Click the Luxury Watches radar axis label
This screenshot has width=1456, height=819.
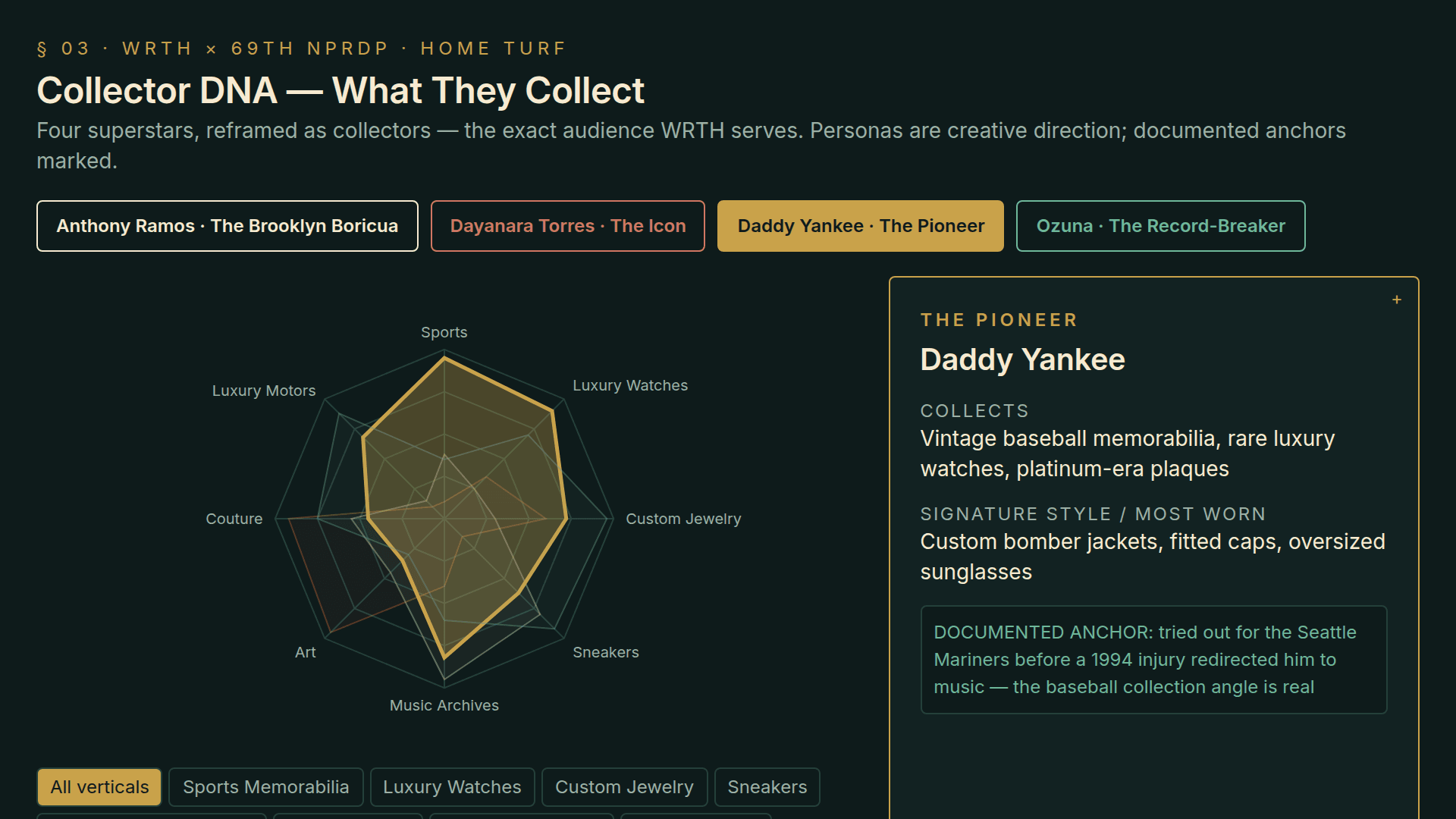pos(630,385)
